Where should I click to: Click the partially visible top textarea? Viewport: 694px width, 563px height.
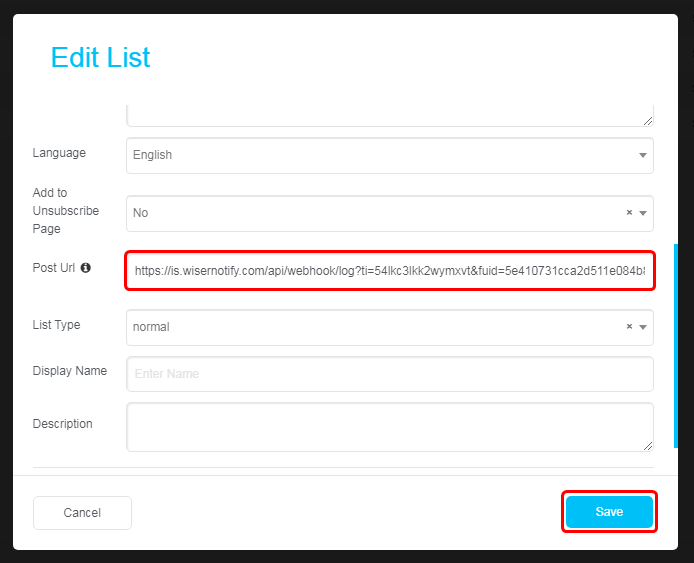click(389, 116)
